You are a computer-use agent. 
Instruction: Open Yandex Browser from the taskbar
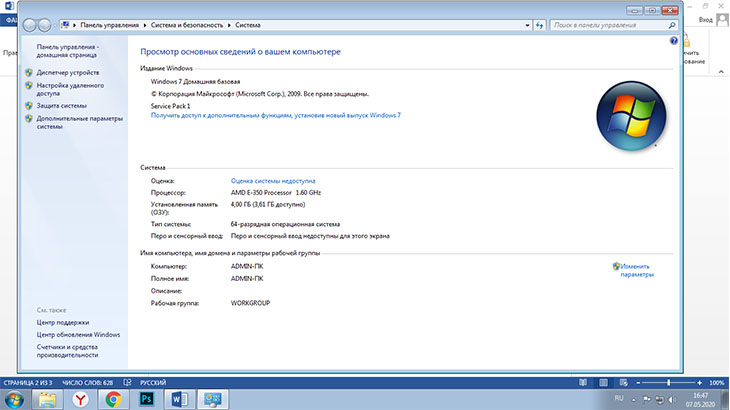[x=80, y=398]
